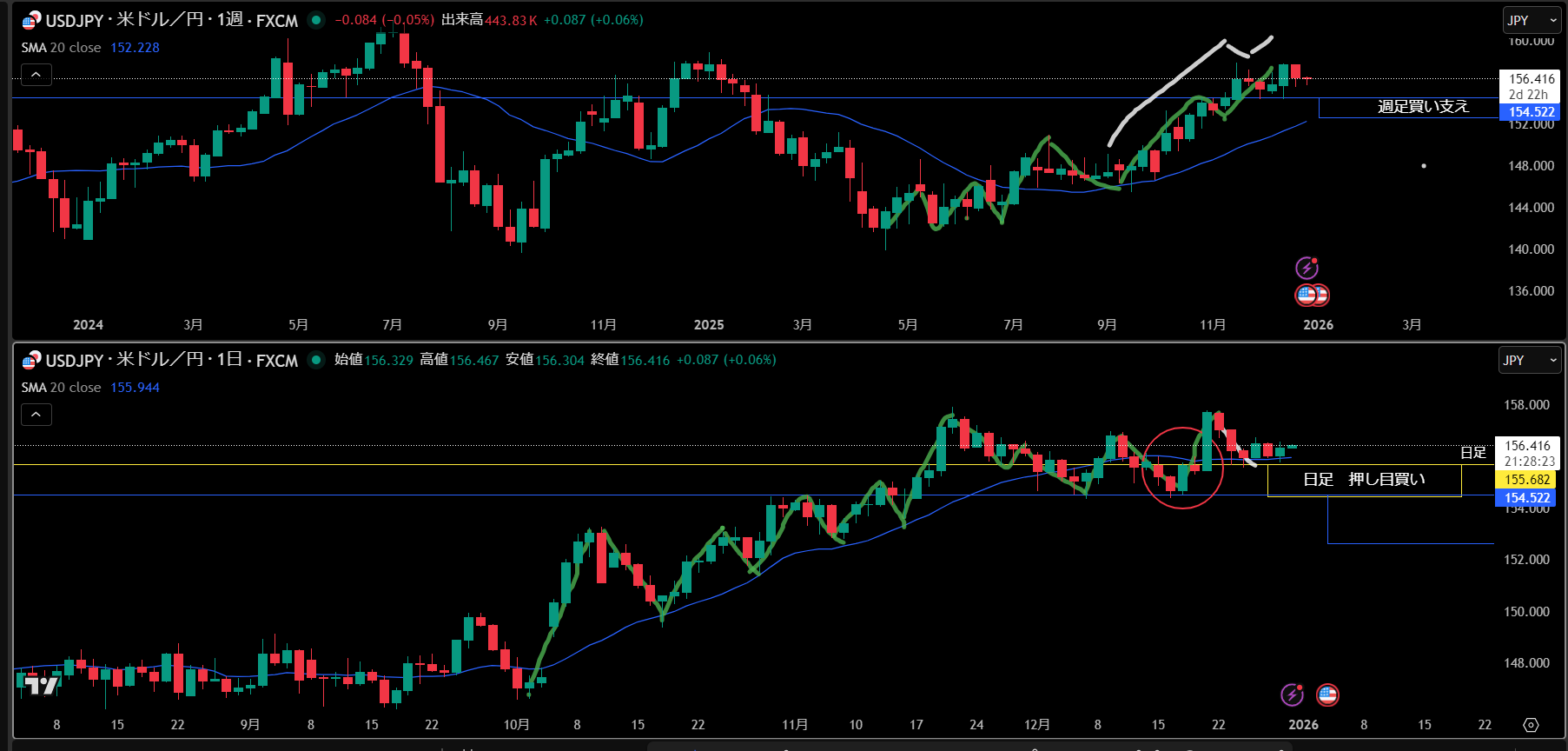Select the 週足買い支え text annotation

click(x=1422, y=107)
